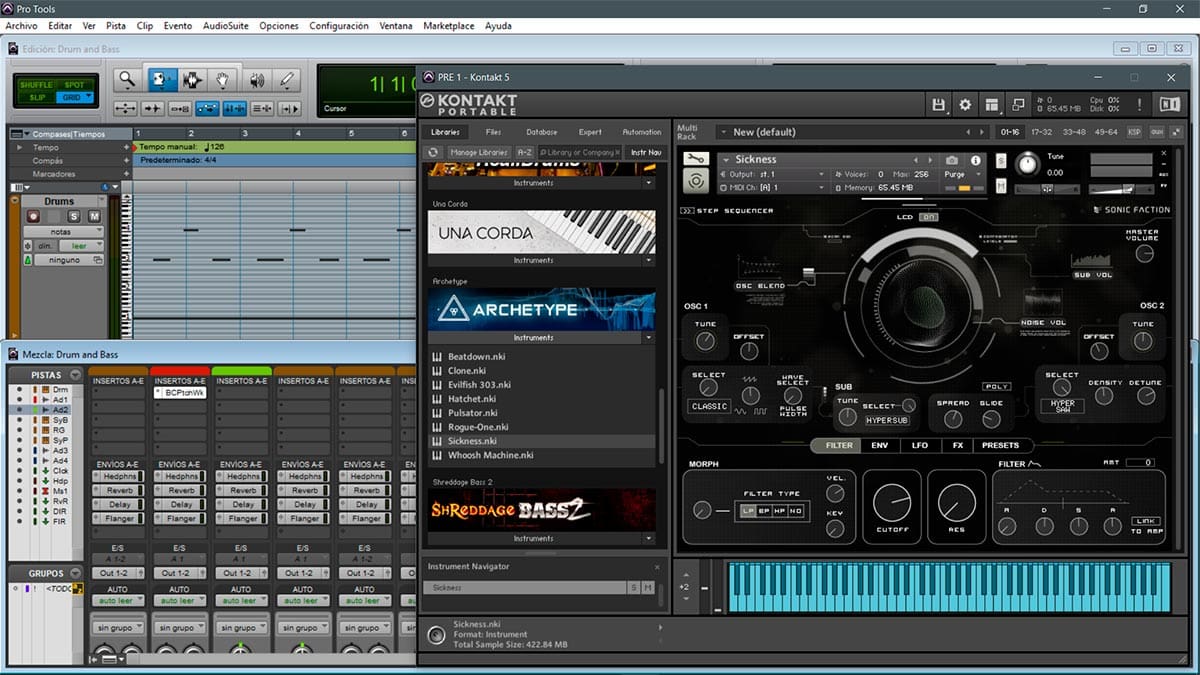Enable Slip edit mode

point(38,97)
